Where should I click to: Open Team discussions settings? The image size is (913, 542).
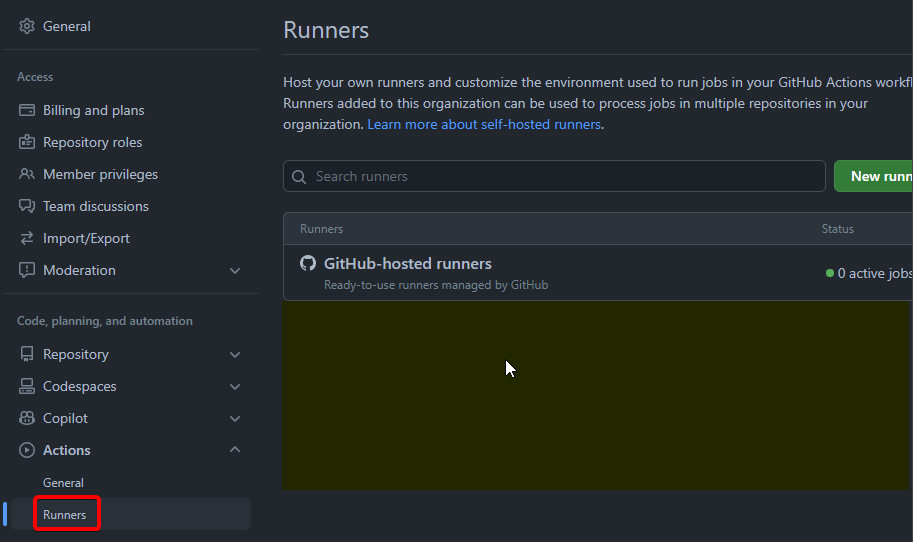(95, 206)
